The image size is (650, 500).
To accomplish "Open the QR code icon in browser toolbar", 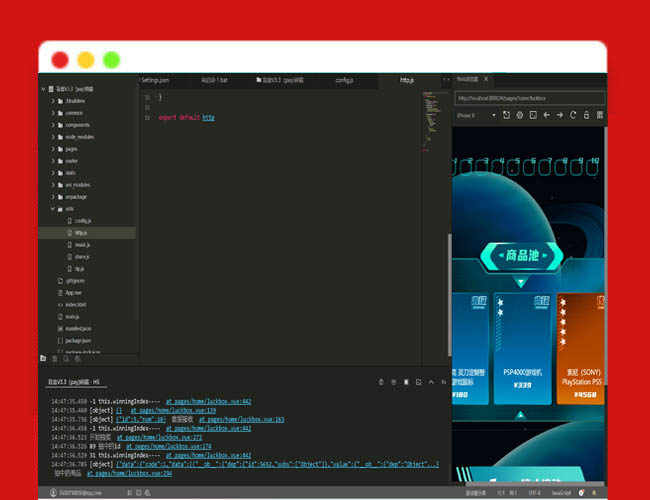I will 598,115.
